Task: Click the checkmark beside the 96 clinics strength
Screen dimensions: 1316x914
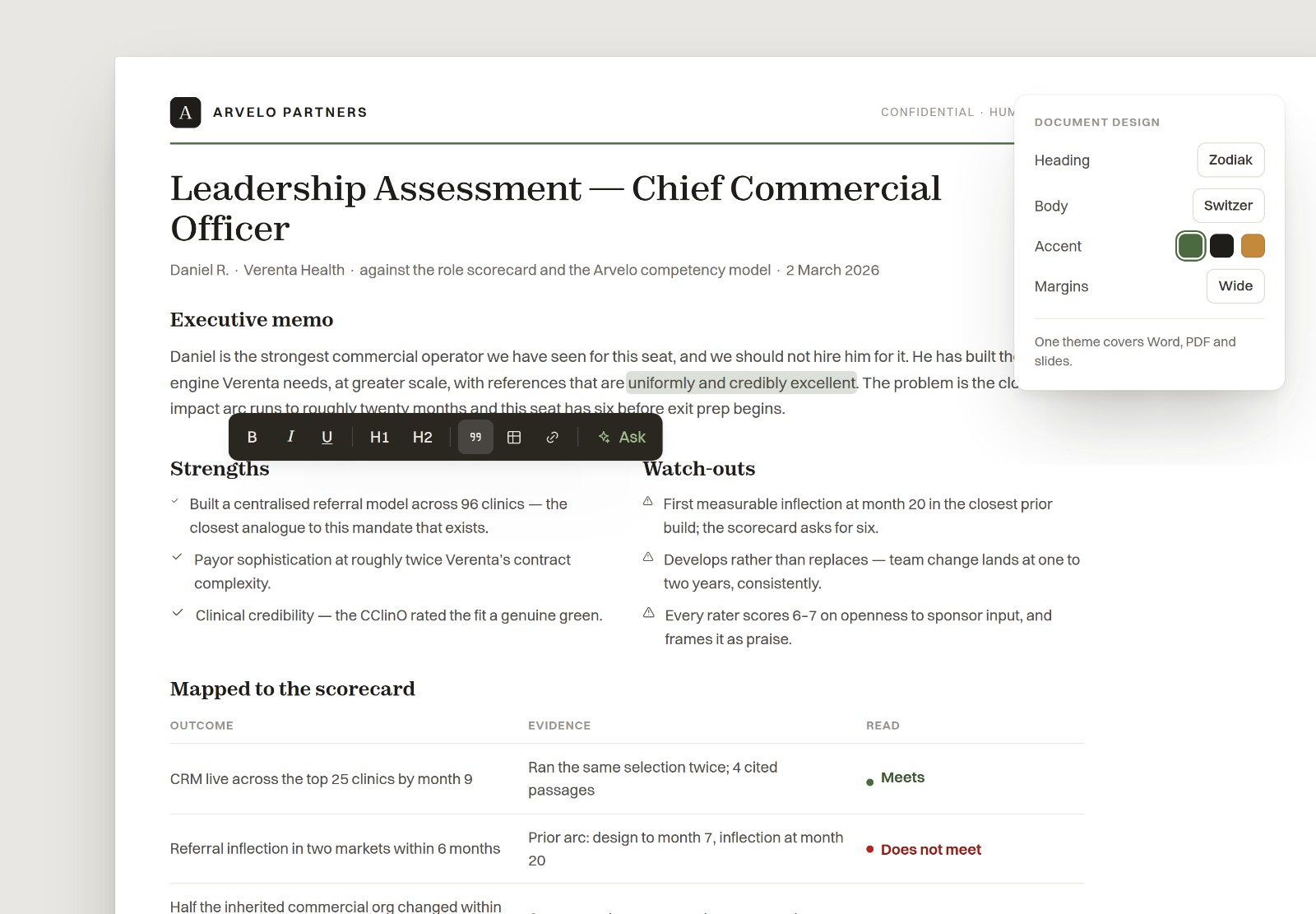Action: point(174,500)
